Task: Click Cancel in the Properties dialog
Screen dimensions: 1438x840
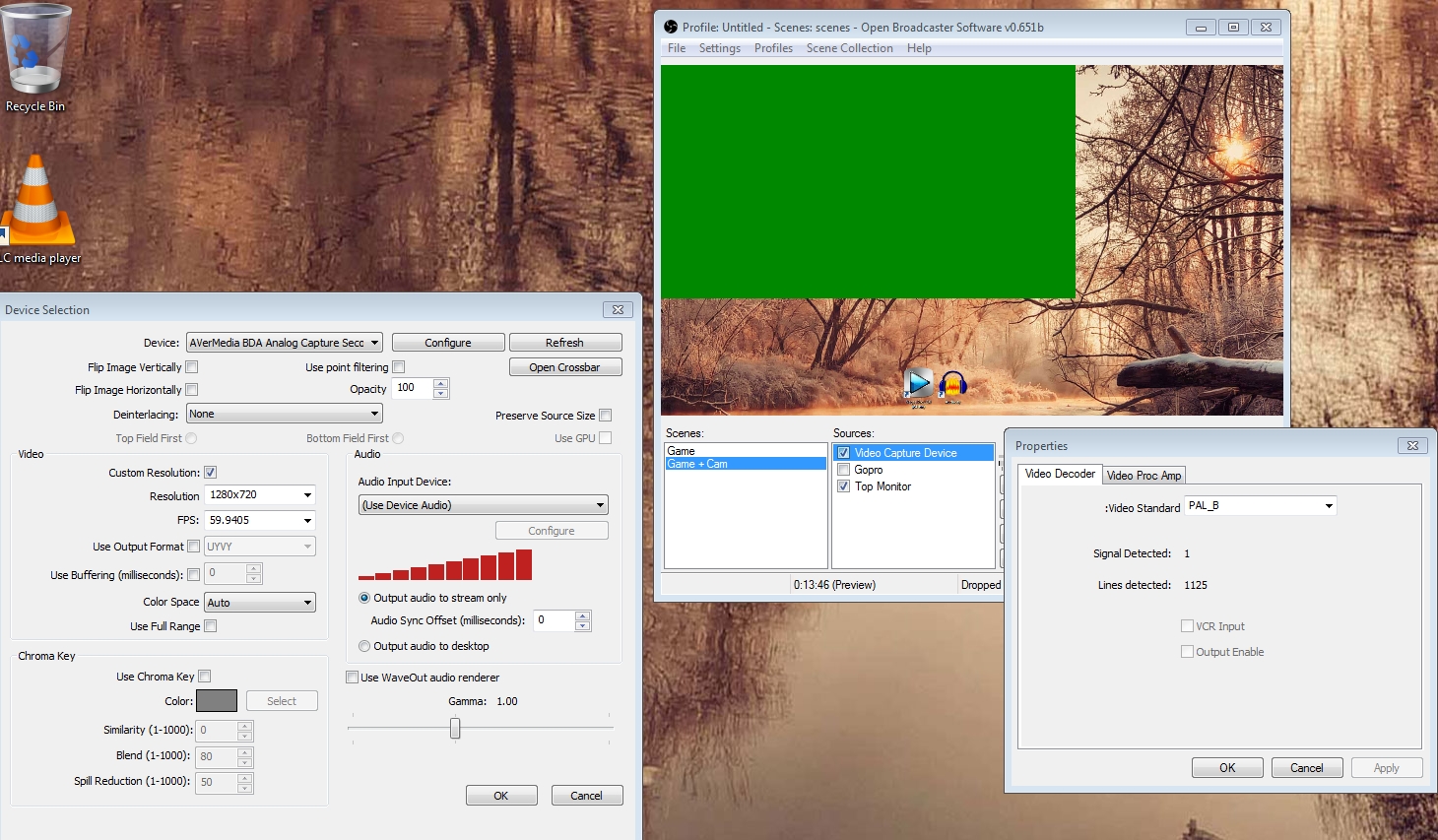Action: click(x=1307, y=768)
